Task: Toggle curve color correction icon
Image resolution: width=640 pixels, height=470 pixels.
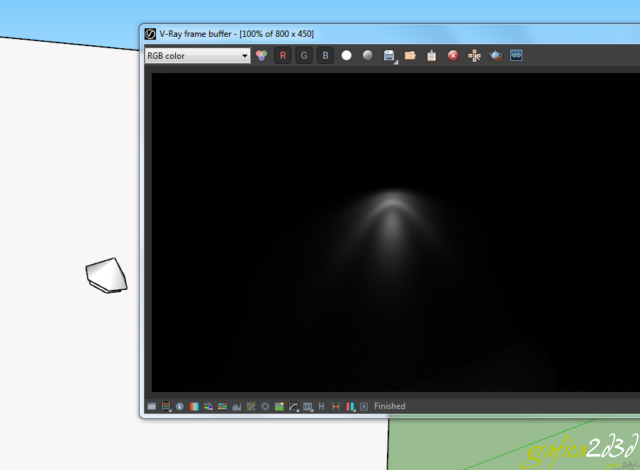Action: point(251,406)
